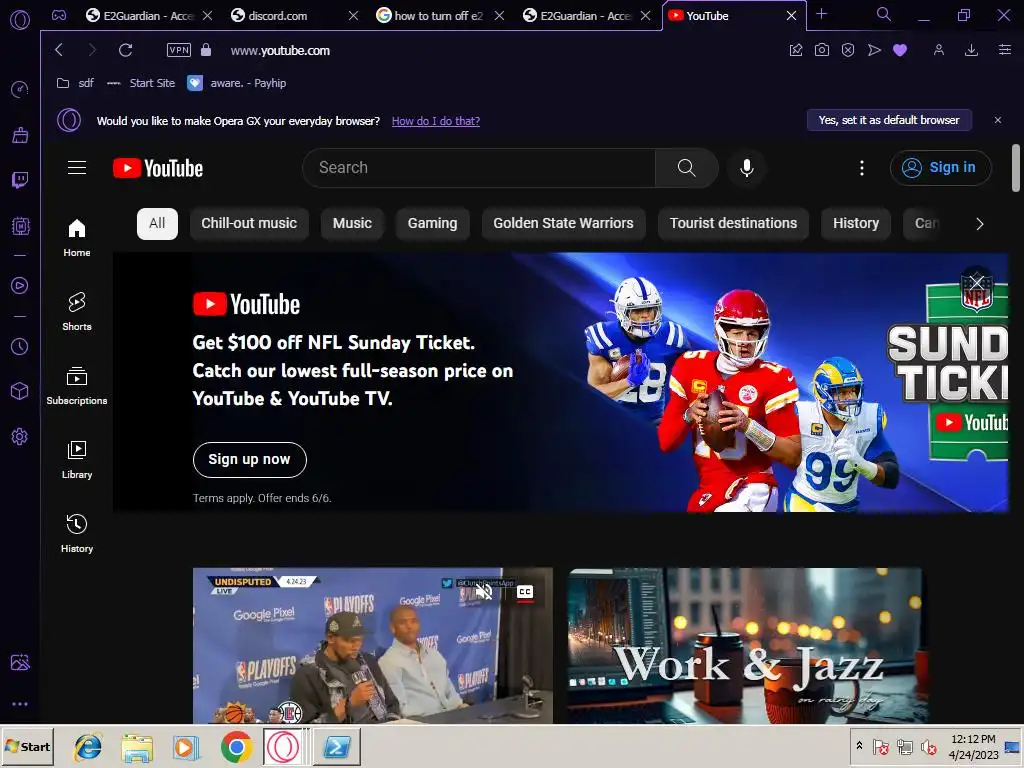Click the three-dots sidebar setup icon
Viewport: 1024px width, 768px height.
coord(20,704)
